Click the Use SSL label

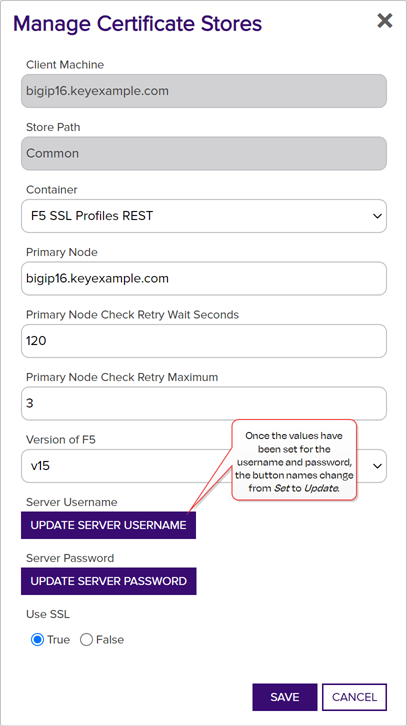click(48, 614)
